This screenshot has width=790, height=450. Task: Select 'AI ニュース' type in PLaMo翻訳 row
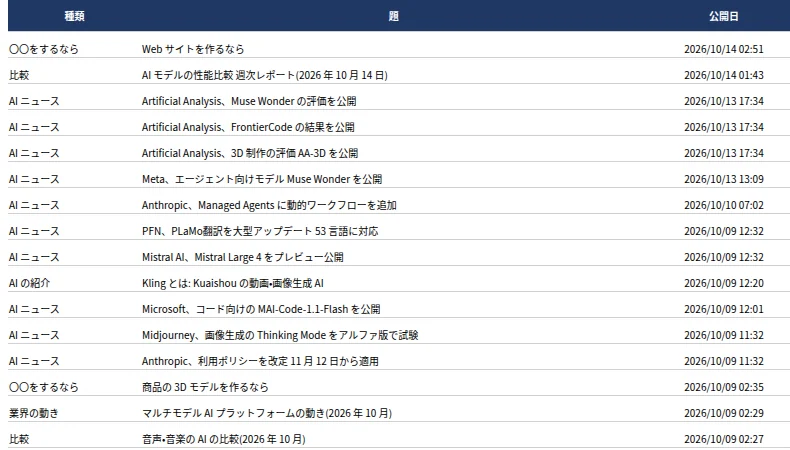pyautogui.click(x=34, y=231)
